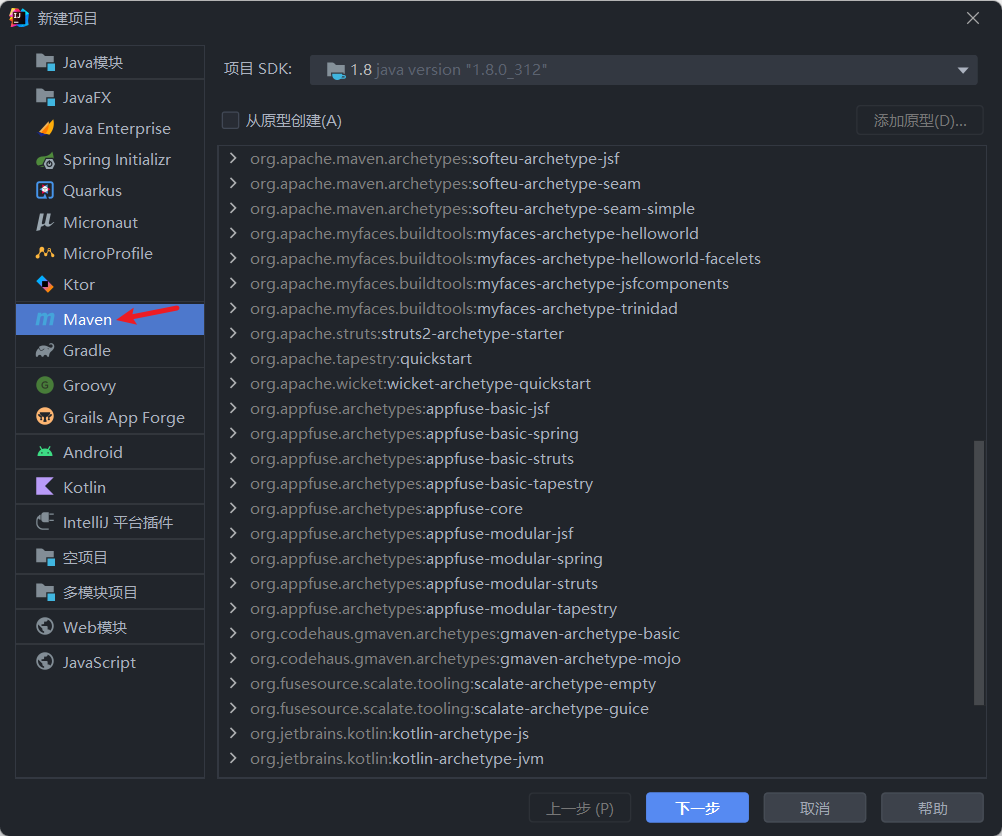This screenshot has height=836, width=1002.
Task: Click the 取消 button
Action: click(x=815, y=808)
